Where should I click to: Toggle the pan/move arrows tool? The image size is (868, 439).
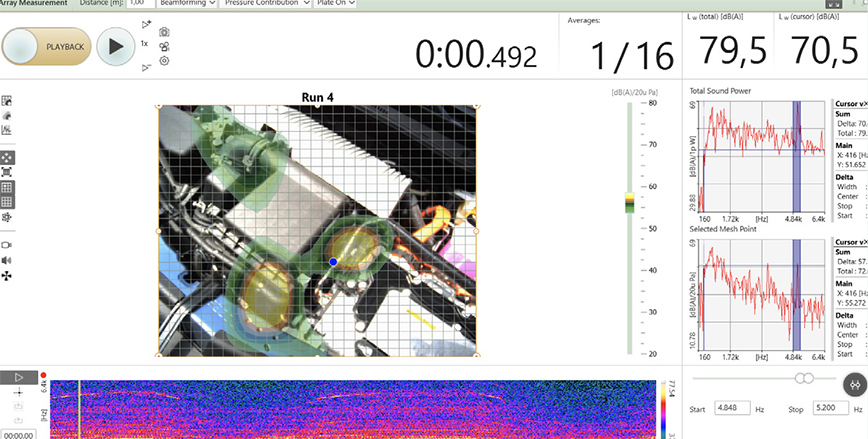point(7,158)
